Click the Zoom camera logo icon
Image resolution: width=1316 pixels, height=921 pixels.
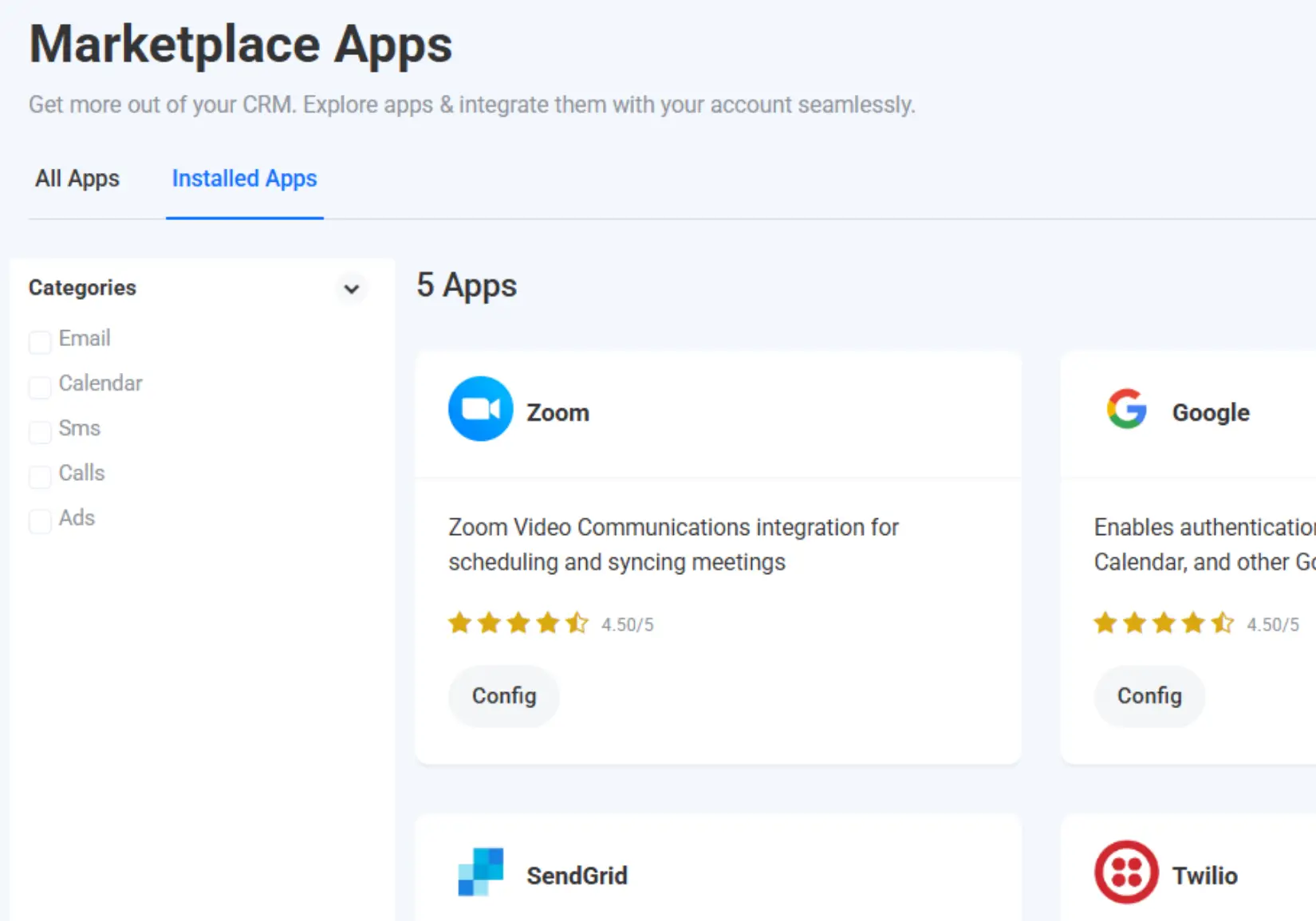(x=480, y=409)
